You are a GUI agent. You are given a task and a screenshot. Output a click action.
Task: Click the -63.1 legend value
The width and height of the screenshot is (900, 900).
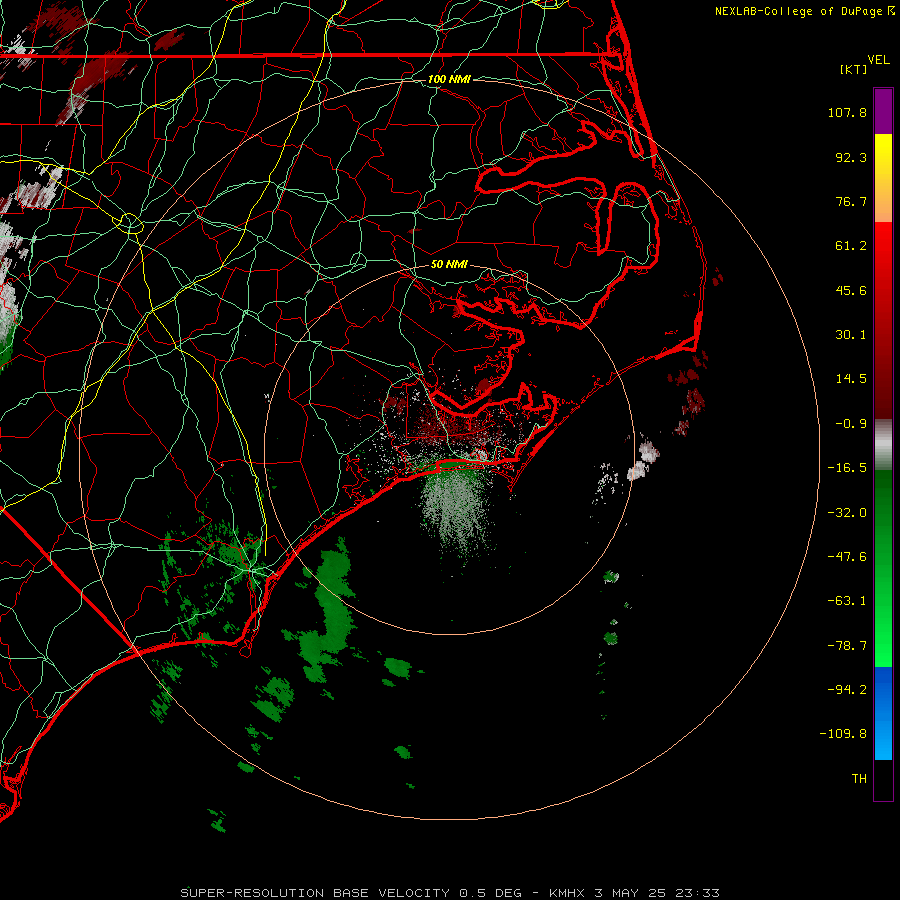(847, 601)
